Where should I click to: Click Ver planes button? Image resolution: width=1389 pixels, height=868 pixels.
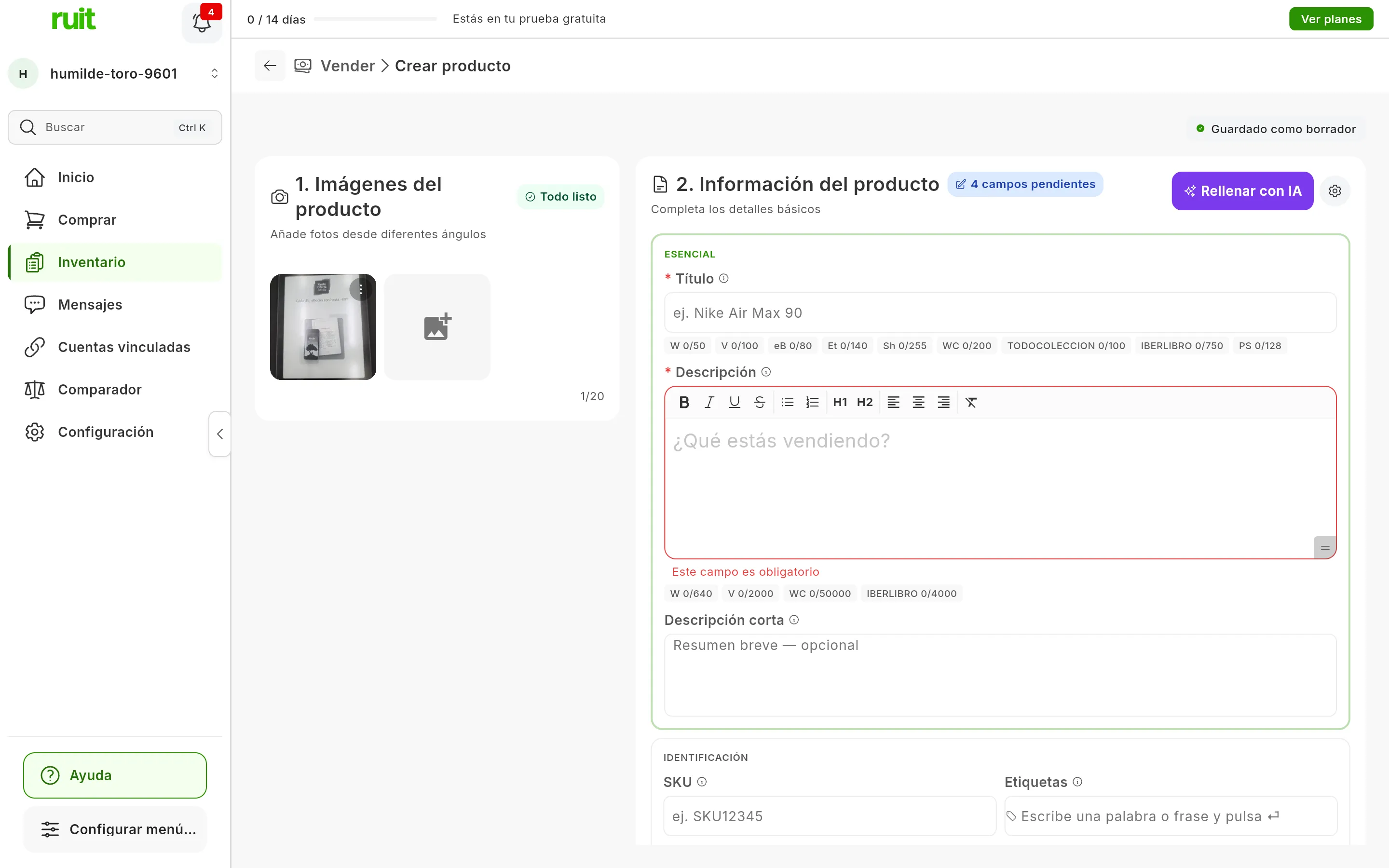click(x=1331, y=19)
